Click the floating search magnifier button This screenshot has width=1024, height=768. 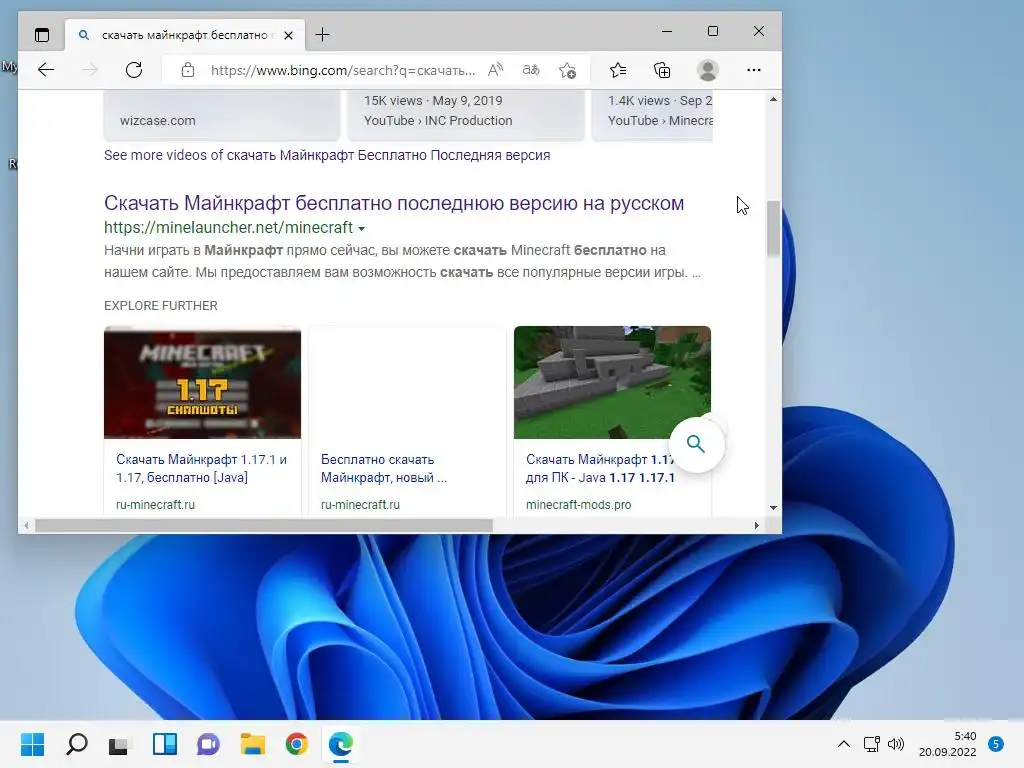pyautogui.click(x=696, y=445)
